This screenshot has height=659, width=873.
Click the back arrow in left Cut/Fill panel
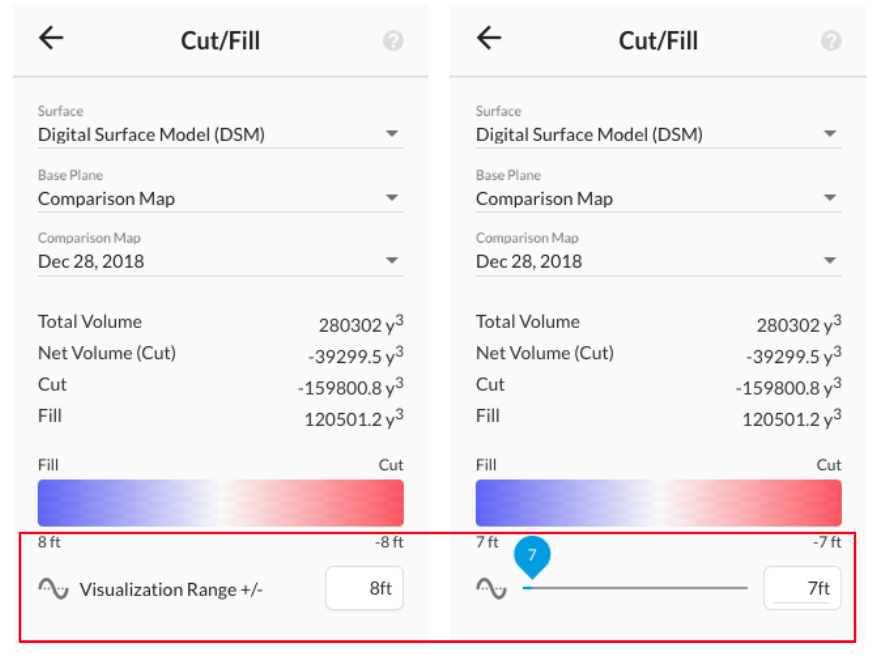coord(51,38)
